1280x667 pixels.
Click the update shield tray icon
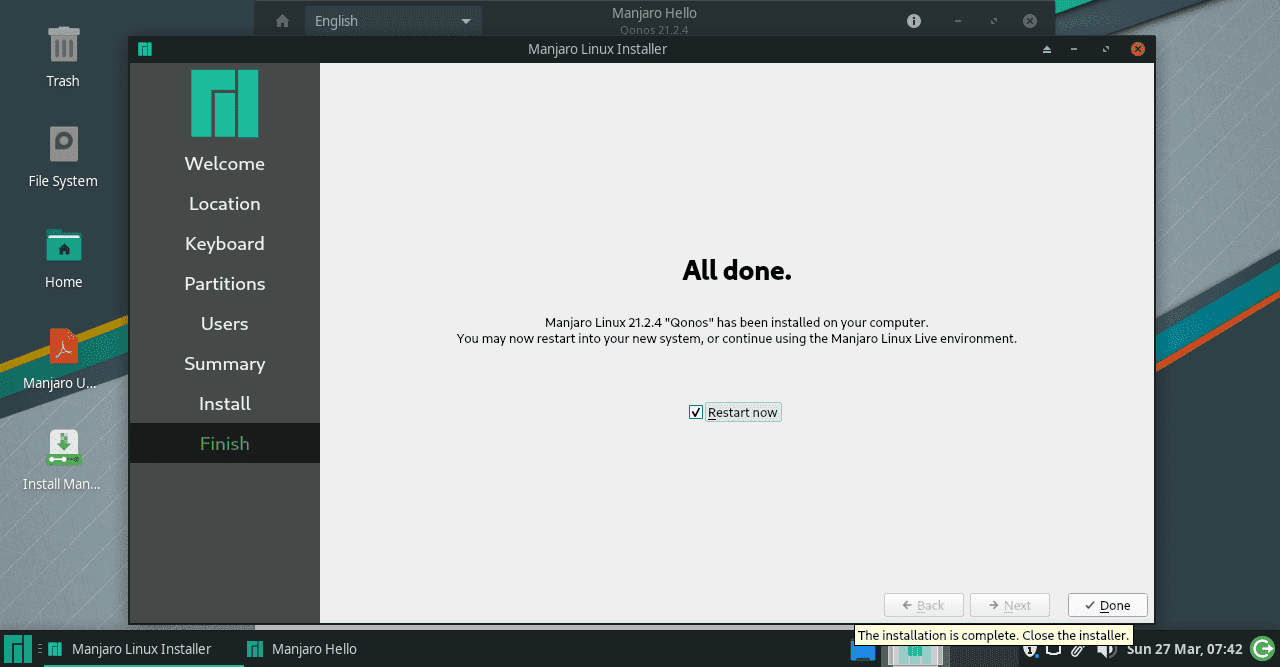pos(1029,650)
